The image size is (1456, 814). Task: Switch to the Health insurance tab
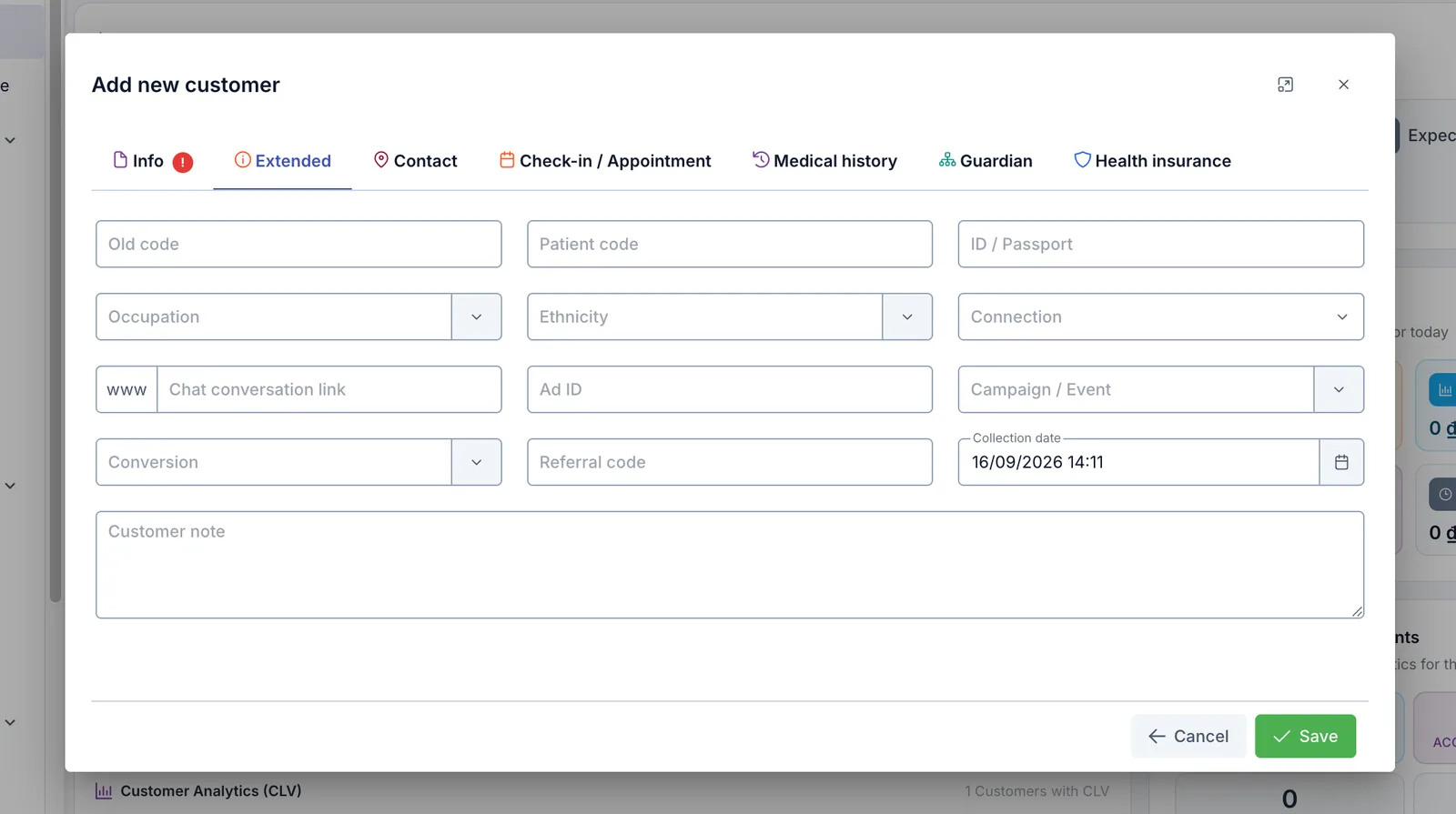coord(1152,161)
